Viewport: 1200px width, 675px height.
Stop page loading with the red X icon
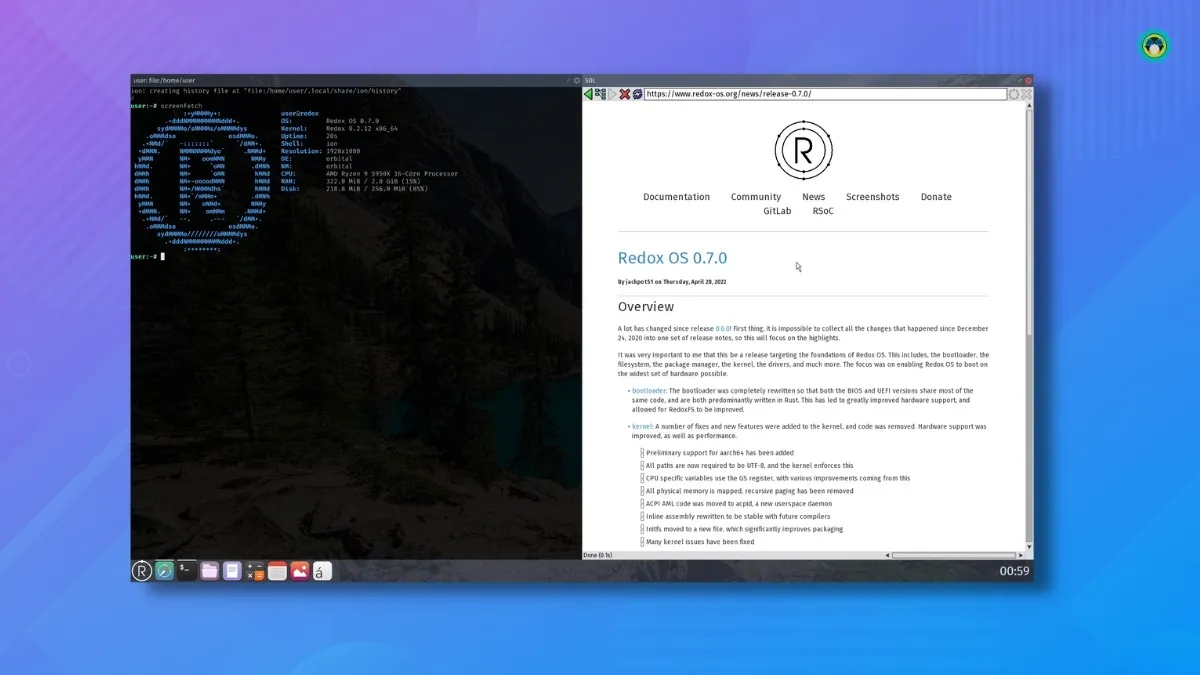(x=624, y=93)
